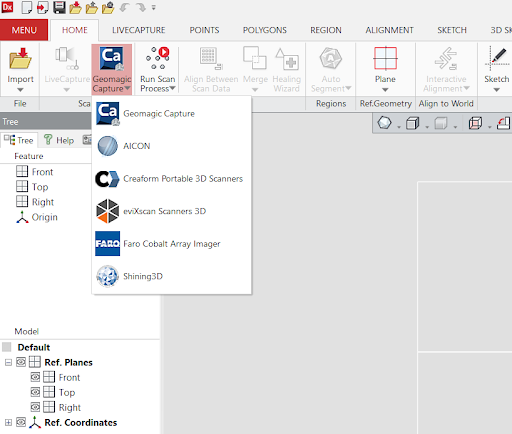Click the Run Scan Process icon
The width and height of the screenshot is (512, 434).
click(158, 58)
